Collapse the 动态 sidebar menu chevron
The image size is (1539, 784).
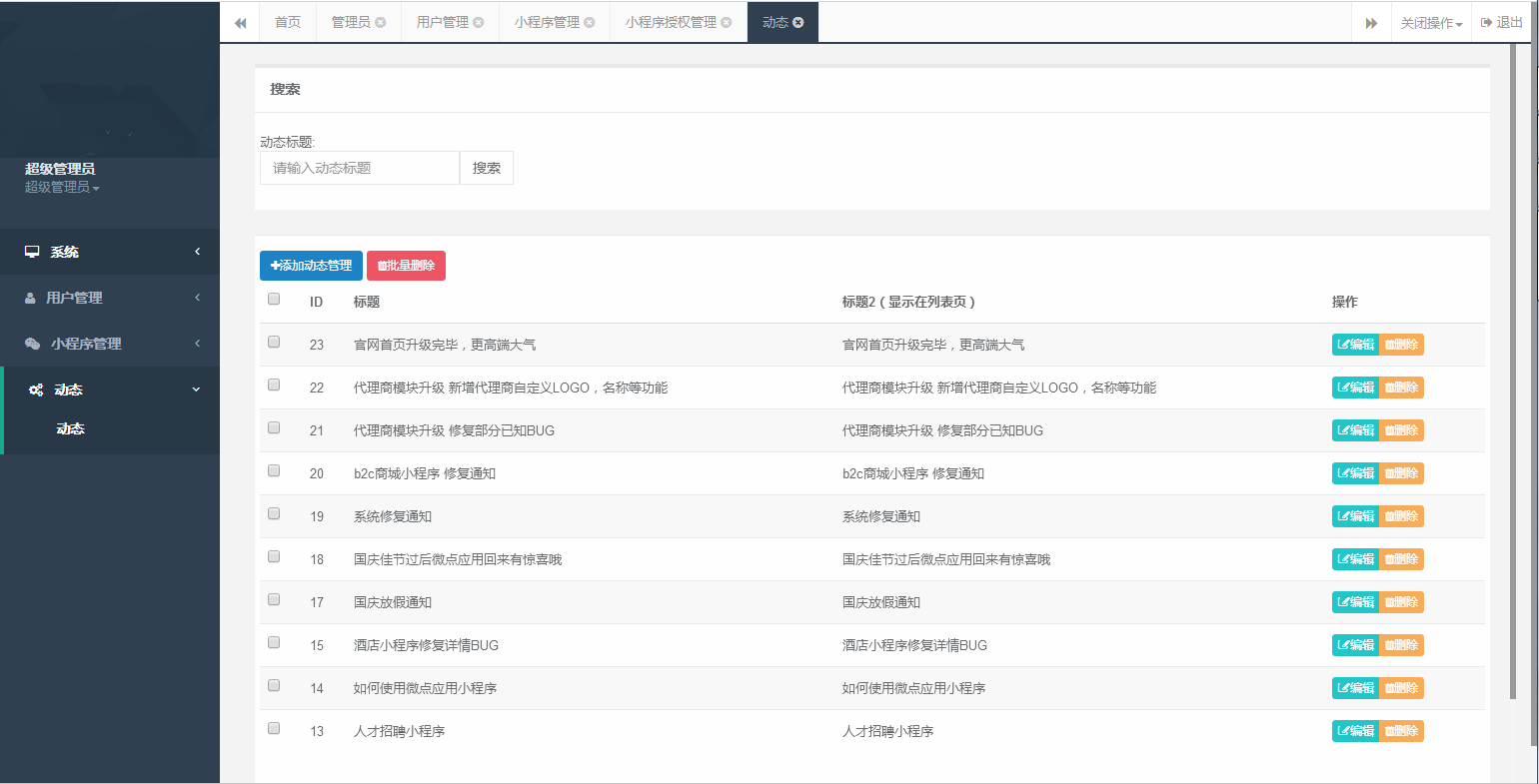point(196,390)
